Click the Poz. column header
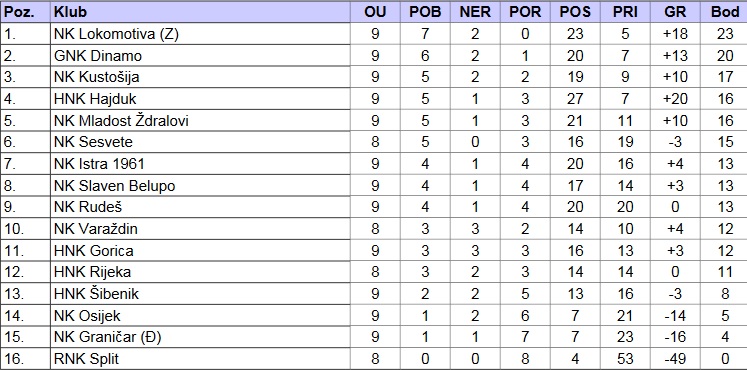Screen dimensions: 747x370 [x=25, y=12]
